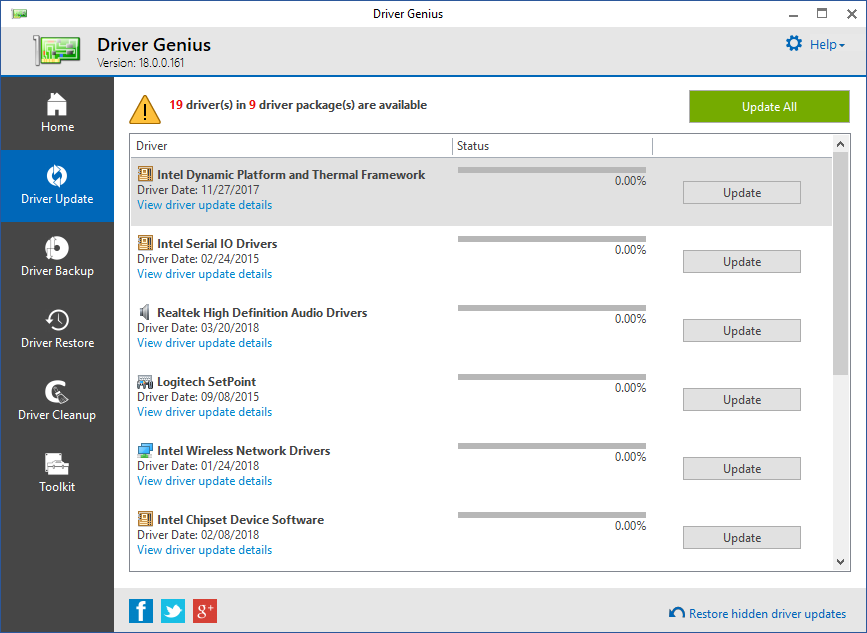
Task: Click the Status column header
Action: click(x=552, y=146)
